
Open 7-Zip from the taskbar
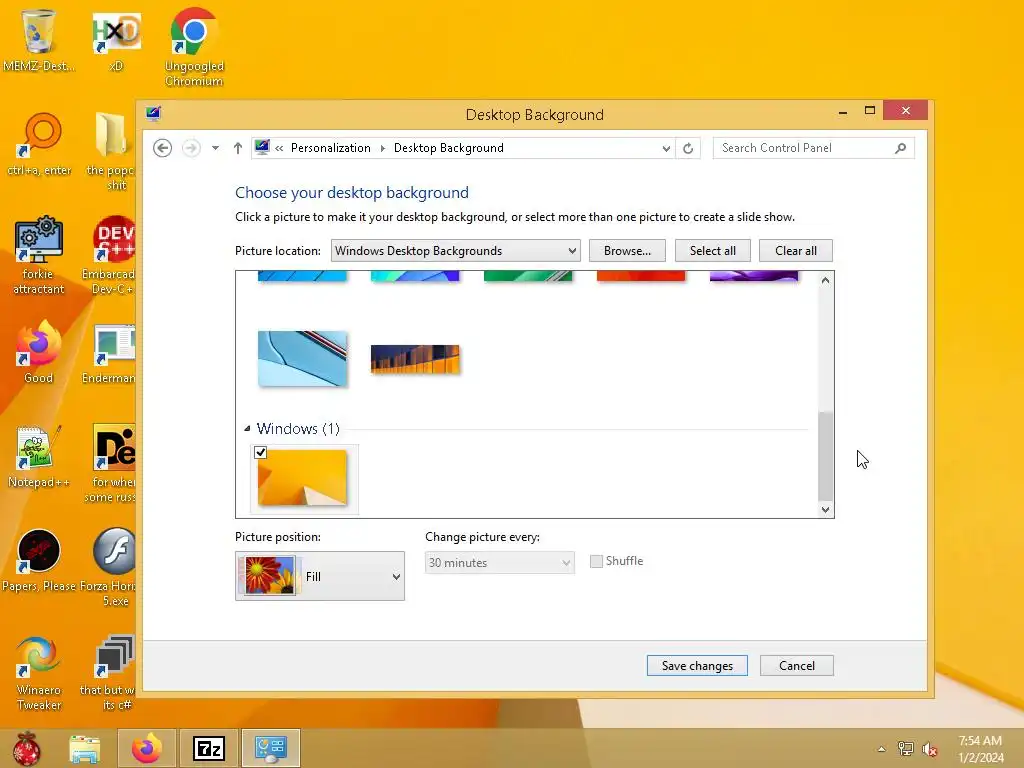(x=209, y=748)
